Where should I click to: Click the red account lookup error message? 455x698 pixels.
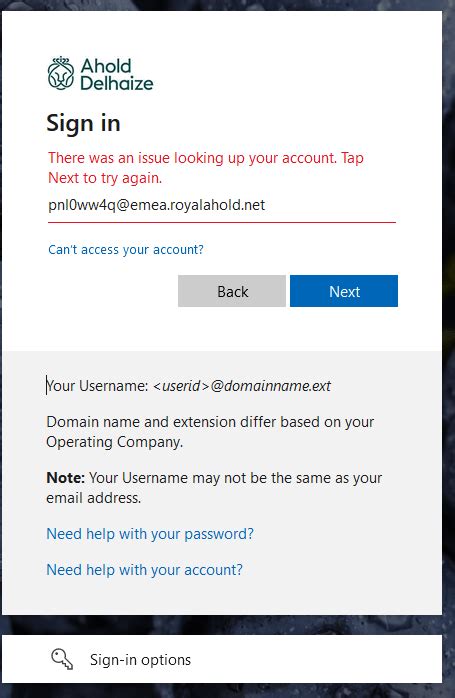pos(206,168)
